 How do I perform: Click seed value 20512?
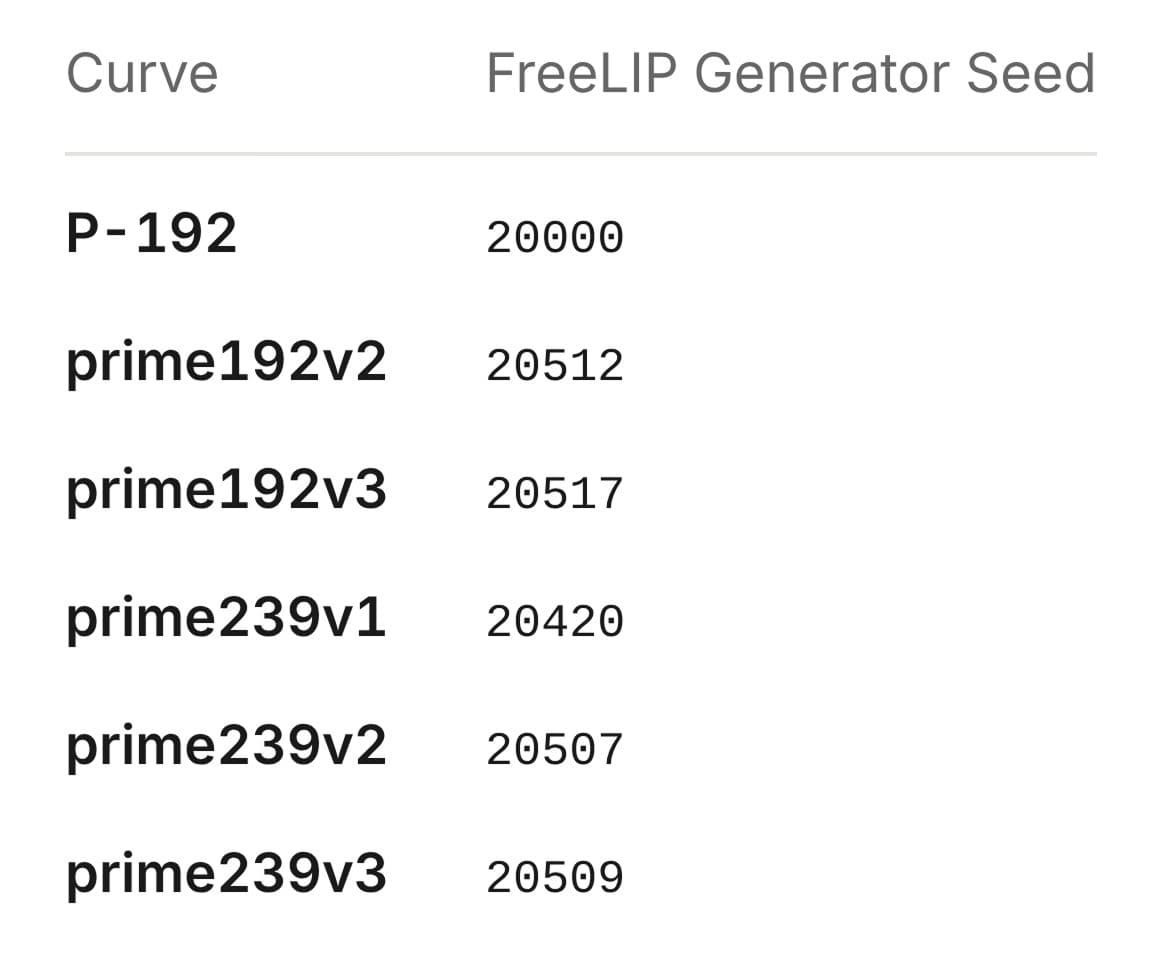click(x=555, y=366)
